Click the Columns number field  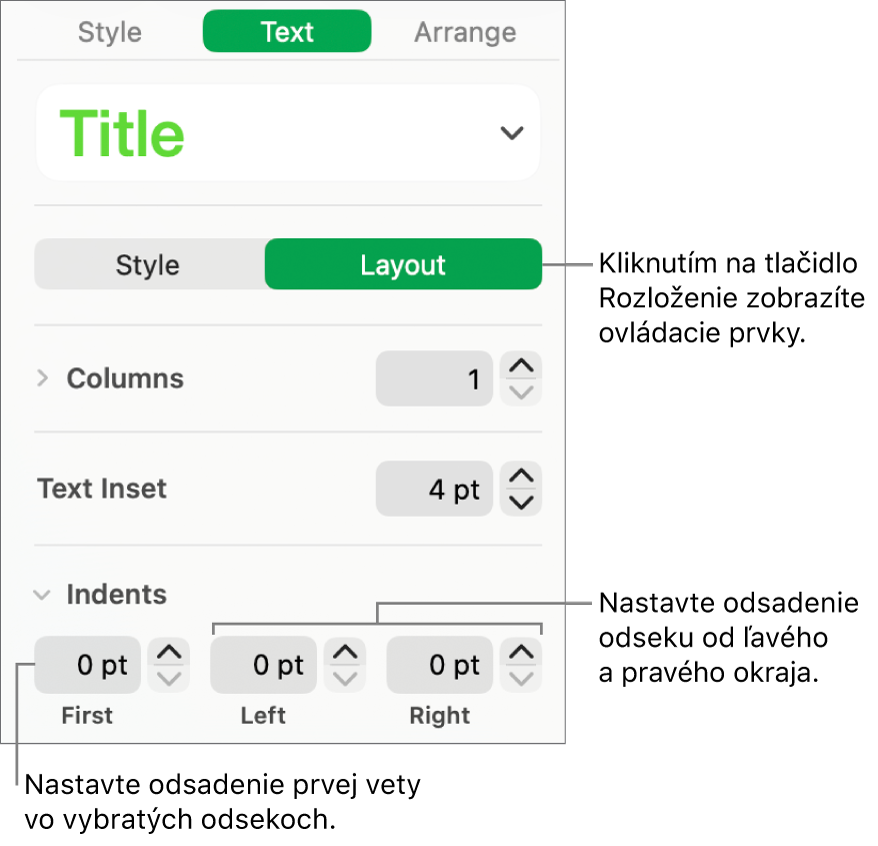click(434, 379)
